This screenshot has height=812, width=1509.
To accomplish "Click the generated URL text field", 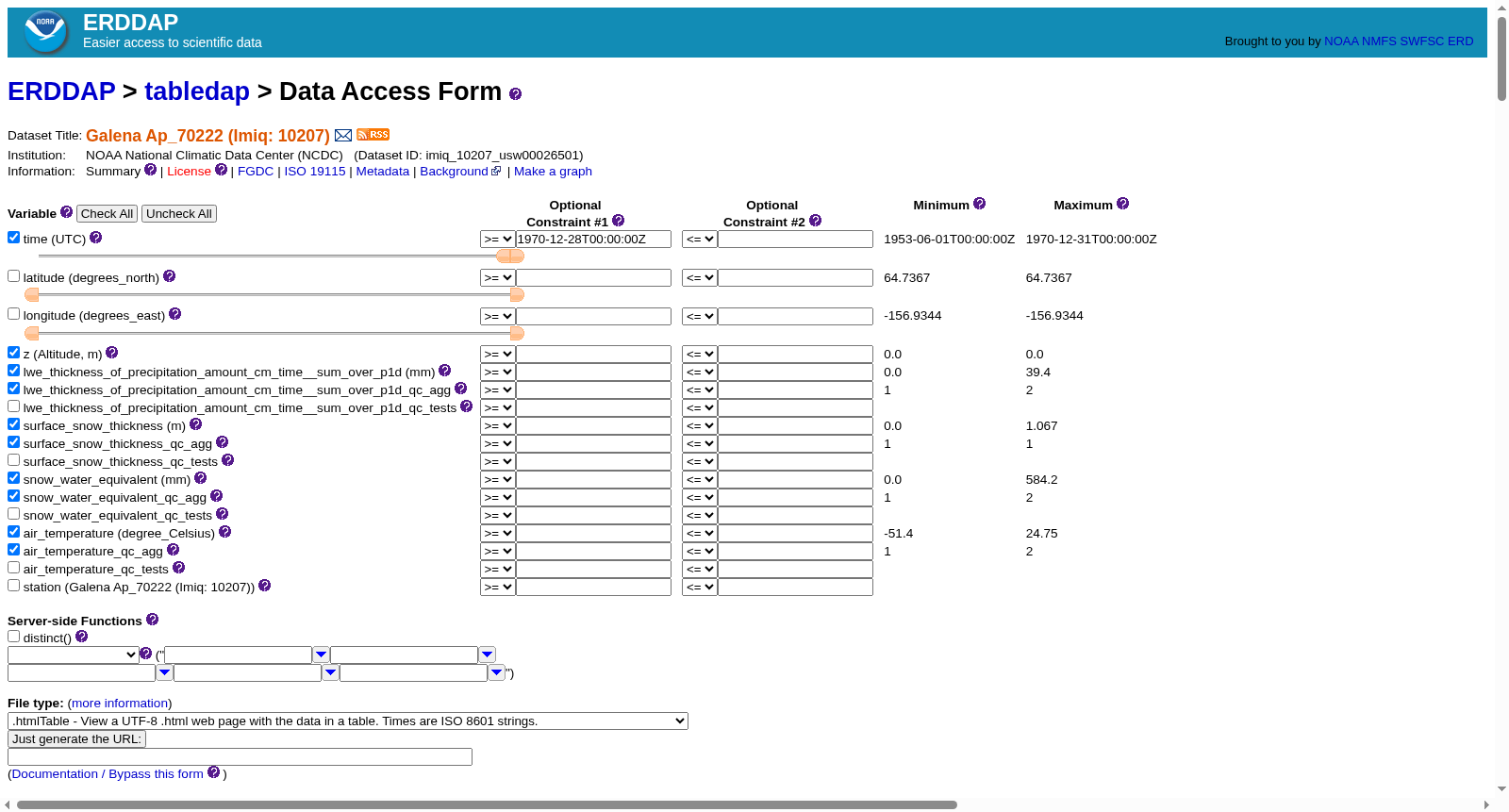I will 240,756.
